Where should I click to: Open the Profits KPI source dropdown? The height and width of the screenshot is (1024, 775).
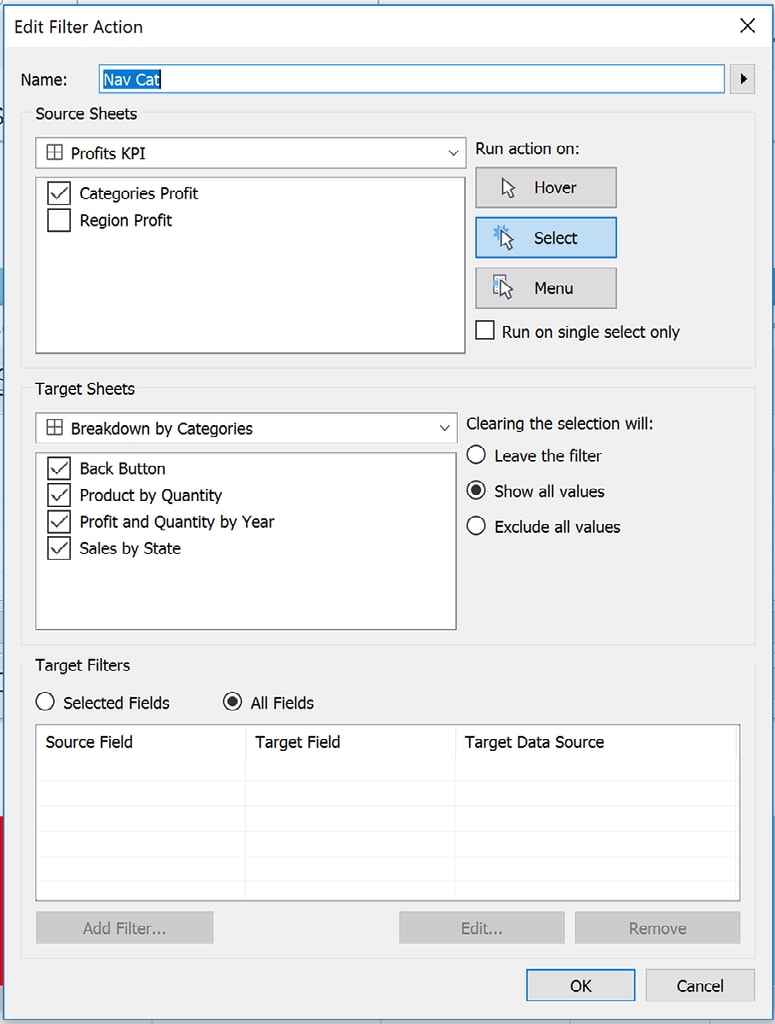pyautogui.click(x=250, y=154)
